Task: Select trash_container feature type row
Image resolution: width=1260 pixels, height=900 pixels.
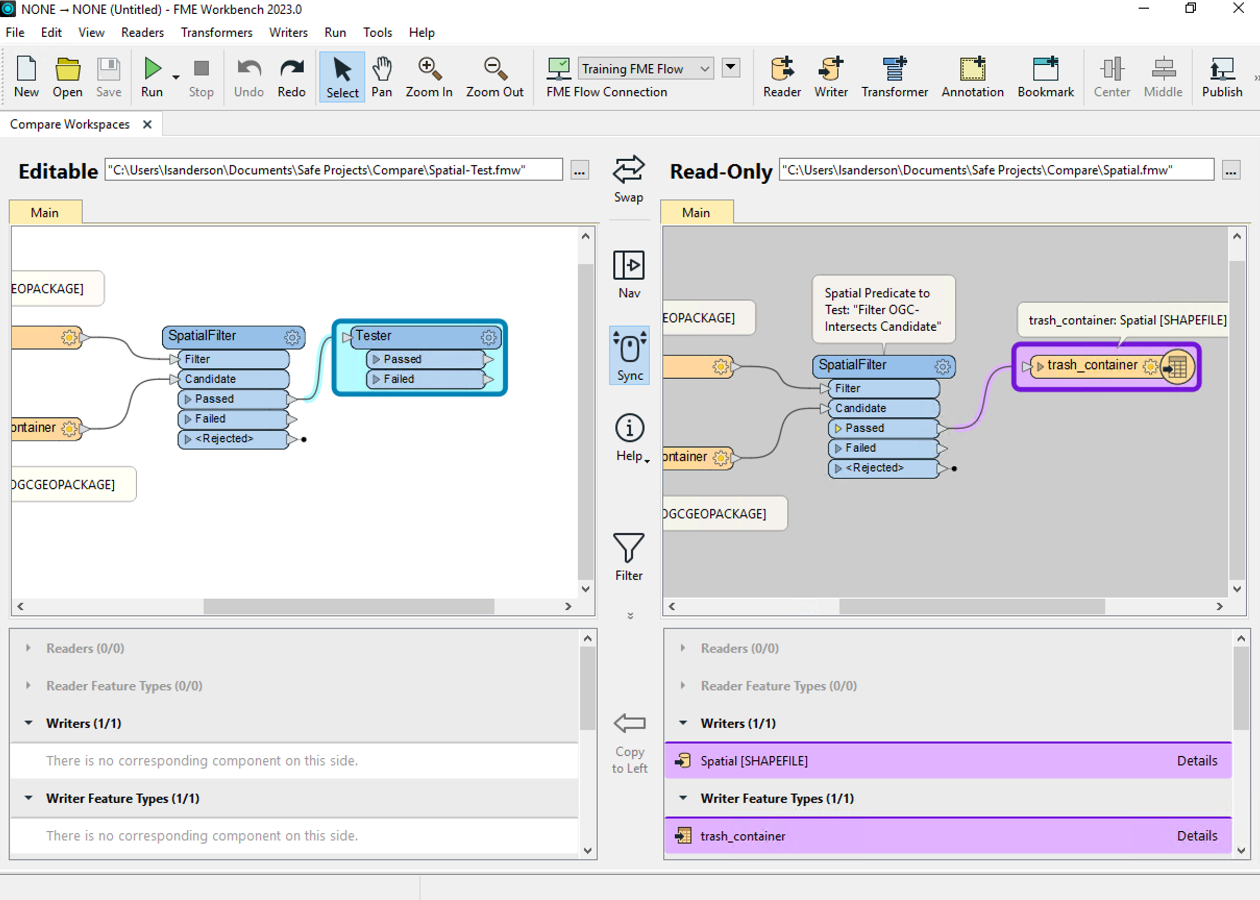Action: (x=948, y=836)
